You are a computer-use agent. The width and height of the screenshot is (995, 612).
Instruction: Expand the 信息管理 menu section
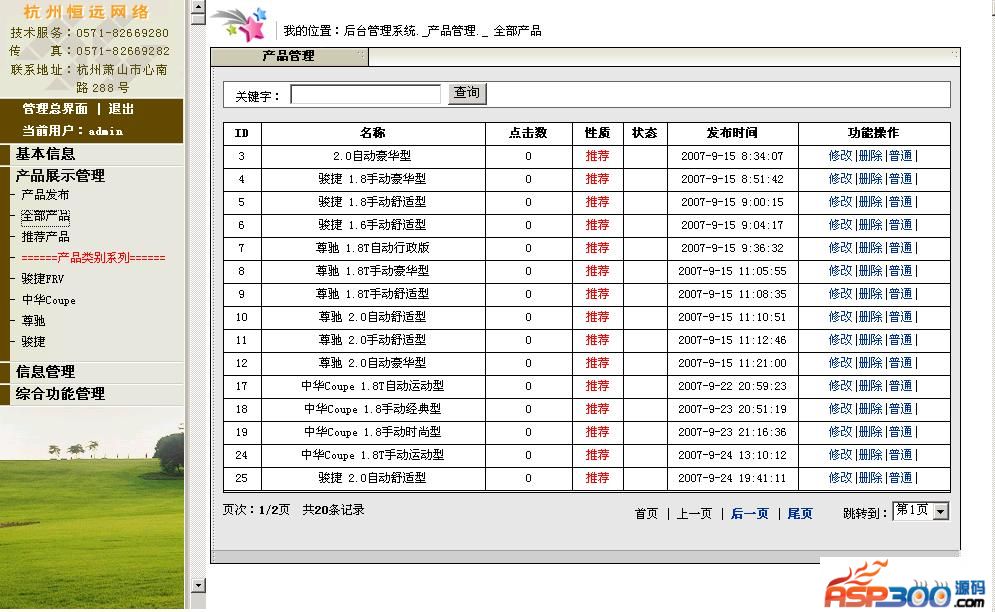(x=45, y=371)
